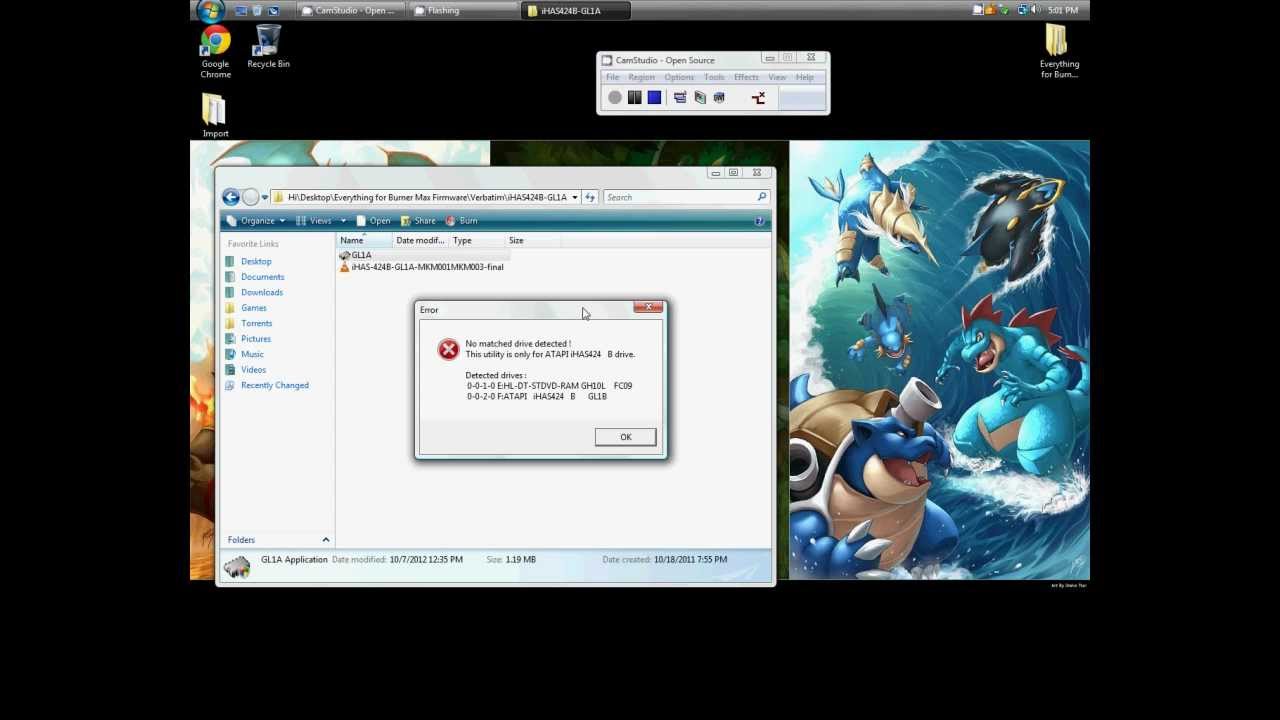Switch to iHAS424B-GL1A taskbar button
The image size is (1280, 720).
click(575, 11)
